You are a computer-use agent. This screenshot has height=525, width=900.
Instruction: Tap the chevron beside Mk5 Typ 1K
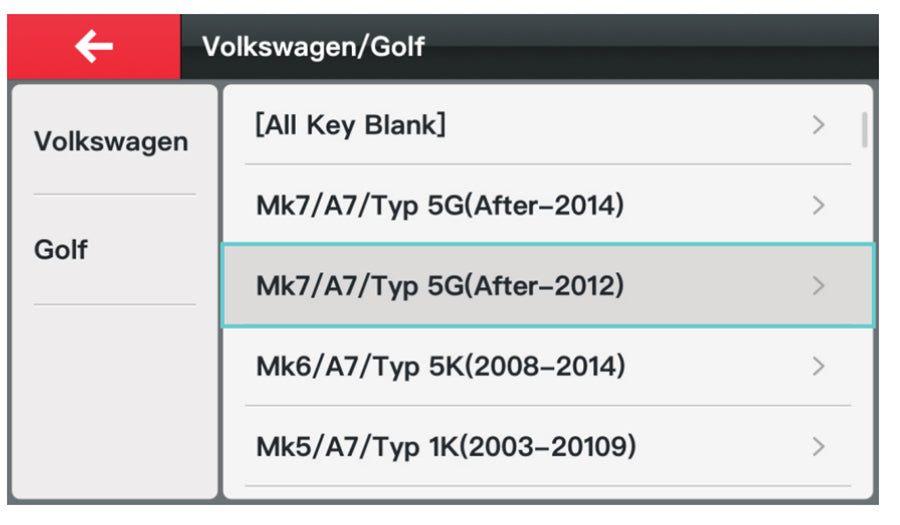pos(819,446)
